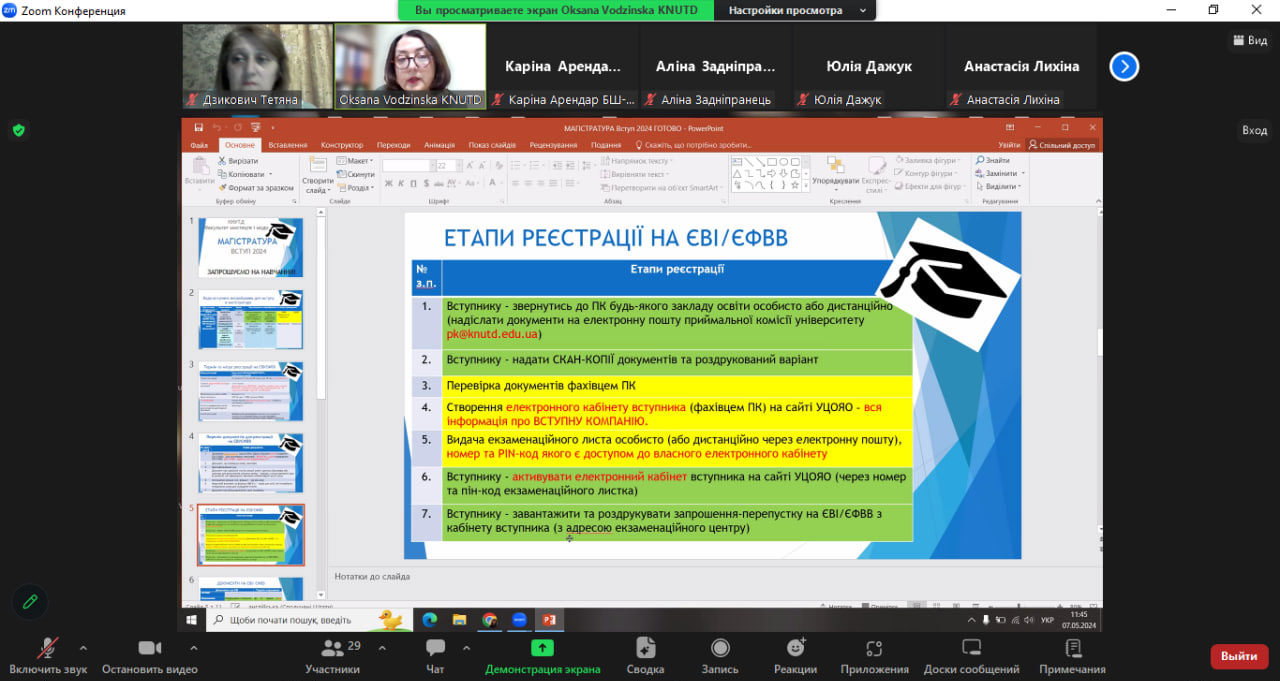Open Заливка фігури shape fill color

pyautogui.click(x=929, y=160)
